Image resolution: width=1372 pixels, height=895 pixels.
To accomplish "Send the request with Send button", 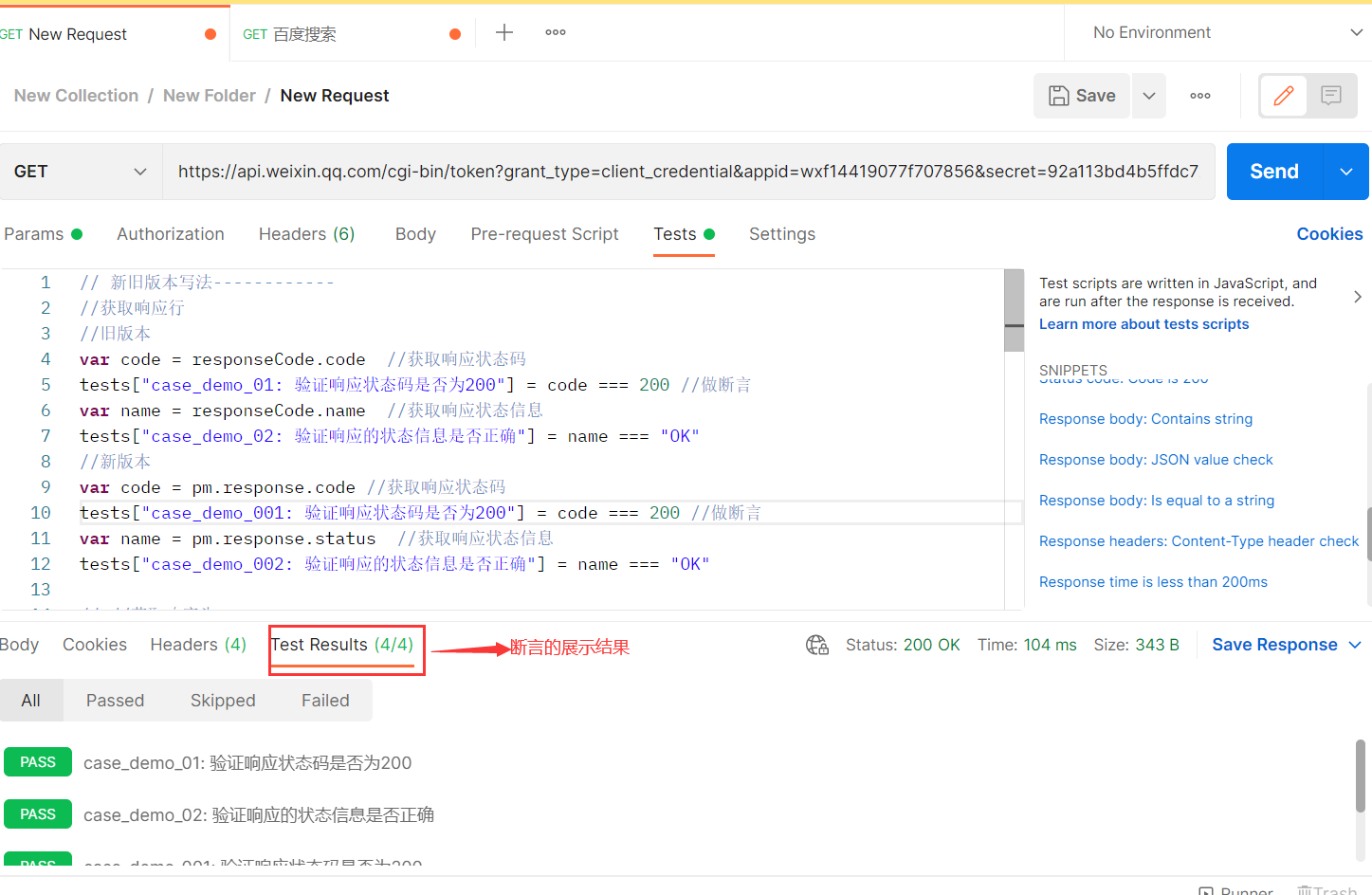I will [1274, 172].
